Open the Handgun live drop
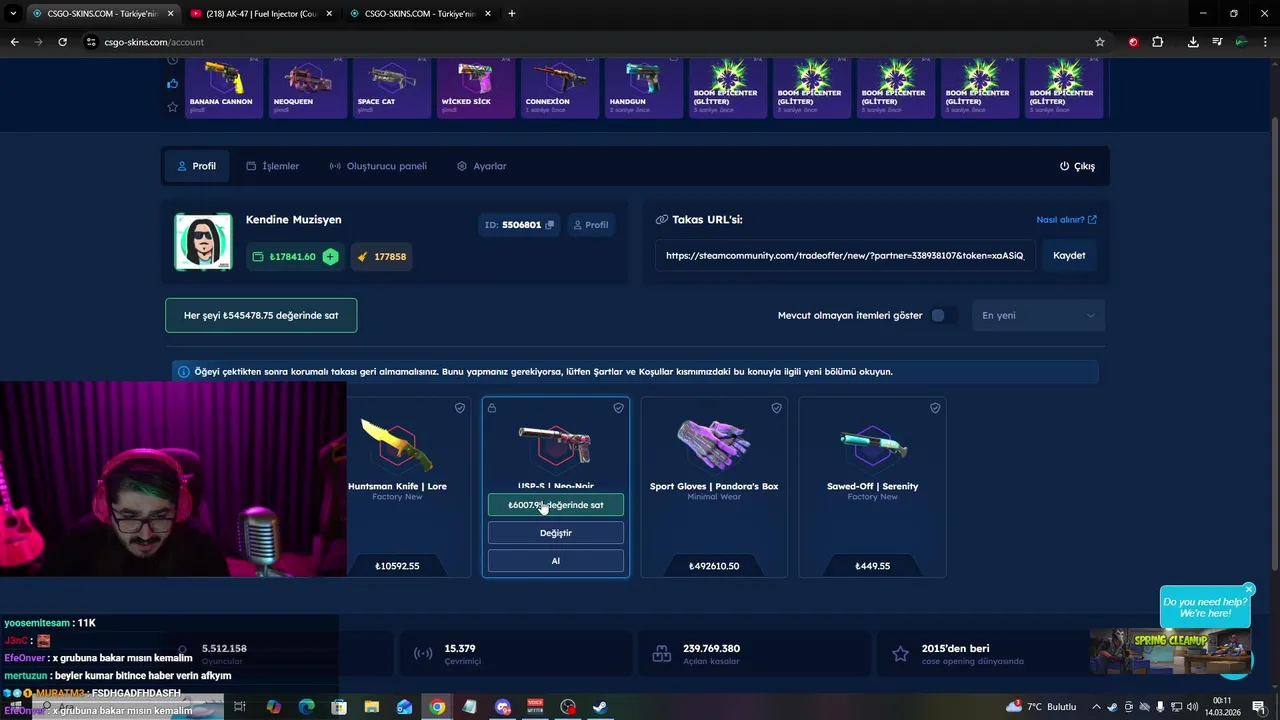 pos(644,87)
